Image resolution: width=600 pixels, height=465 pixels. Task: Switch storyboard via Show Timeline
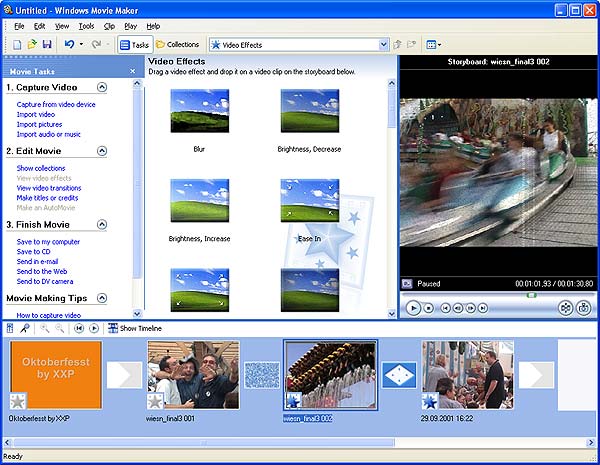point(134,328)
